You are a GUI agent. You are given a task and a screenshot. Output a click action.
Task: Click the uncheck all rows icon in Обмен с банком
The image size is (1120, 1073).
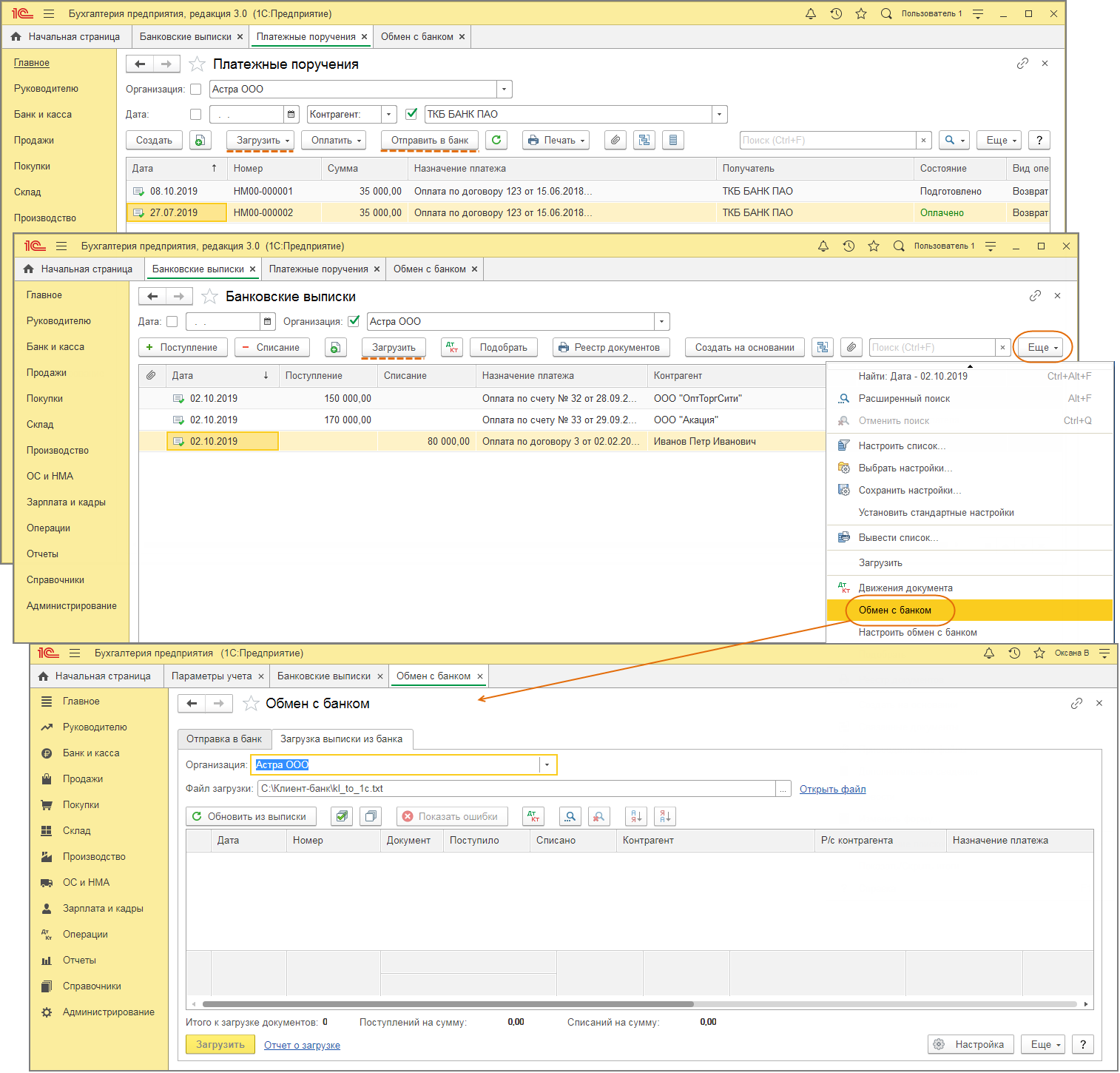tap(371, 816)
